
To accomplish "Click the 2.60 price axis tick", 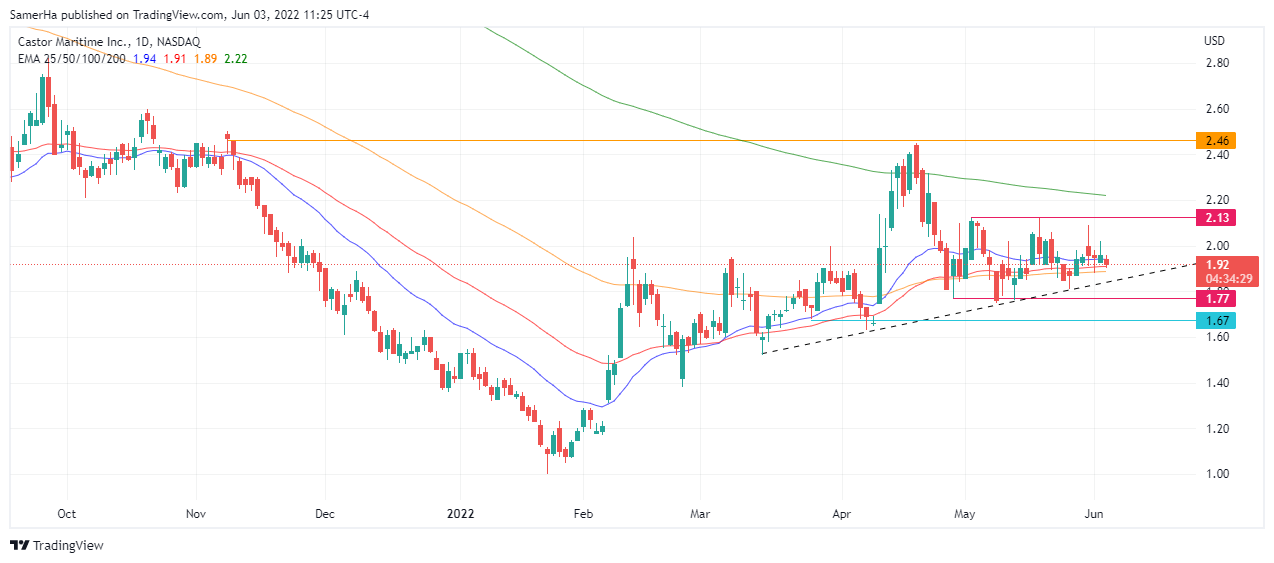I will coord(1217,108).
